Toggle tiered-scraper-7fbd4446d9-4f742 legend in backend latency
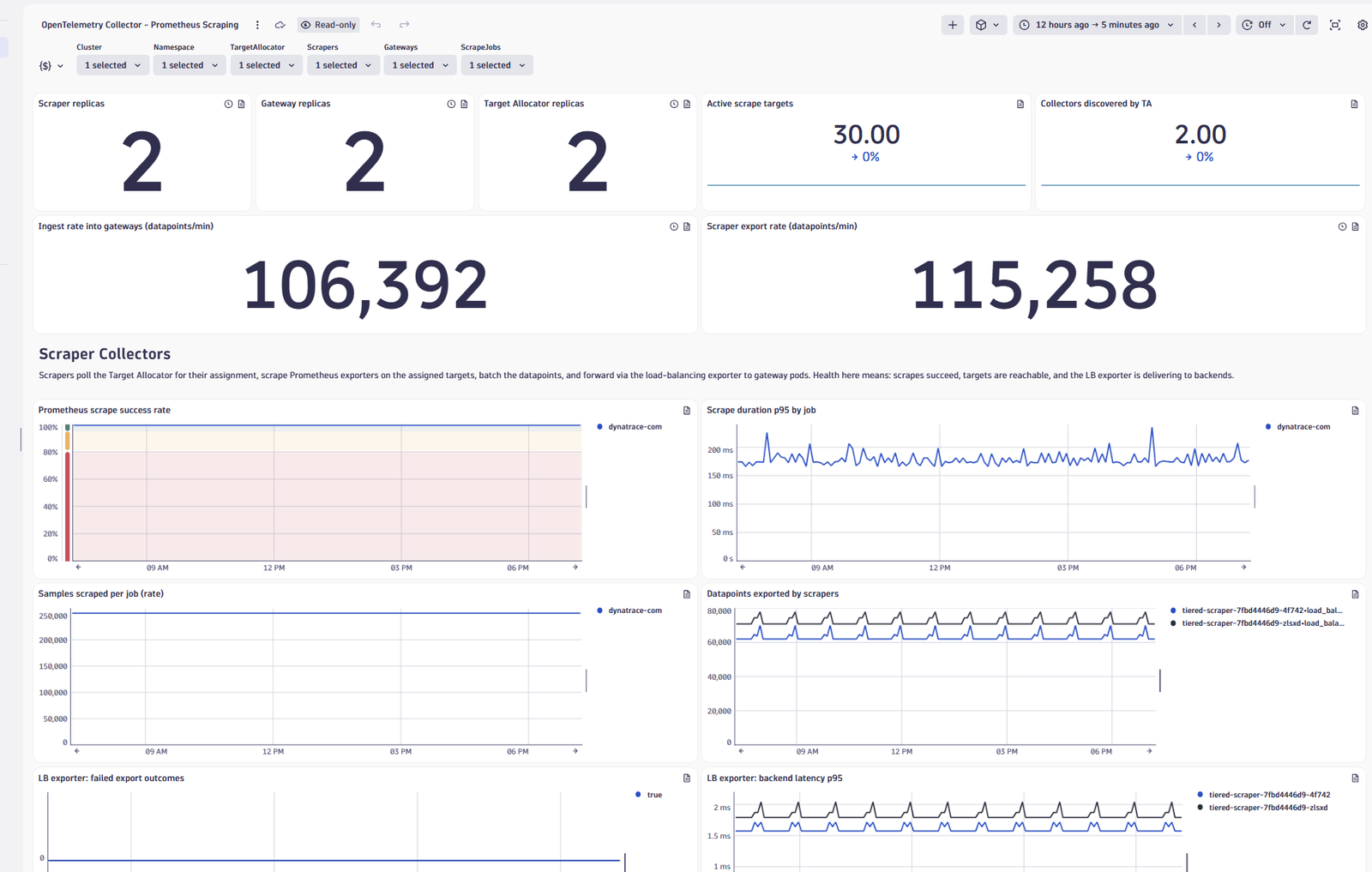The width and height of the screenshot is (1372, 872). 1263,795
